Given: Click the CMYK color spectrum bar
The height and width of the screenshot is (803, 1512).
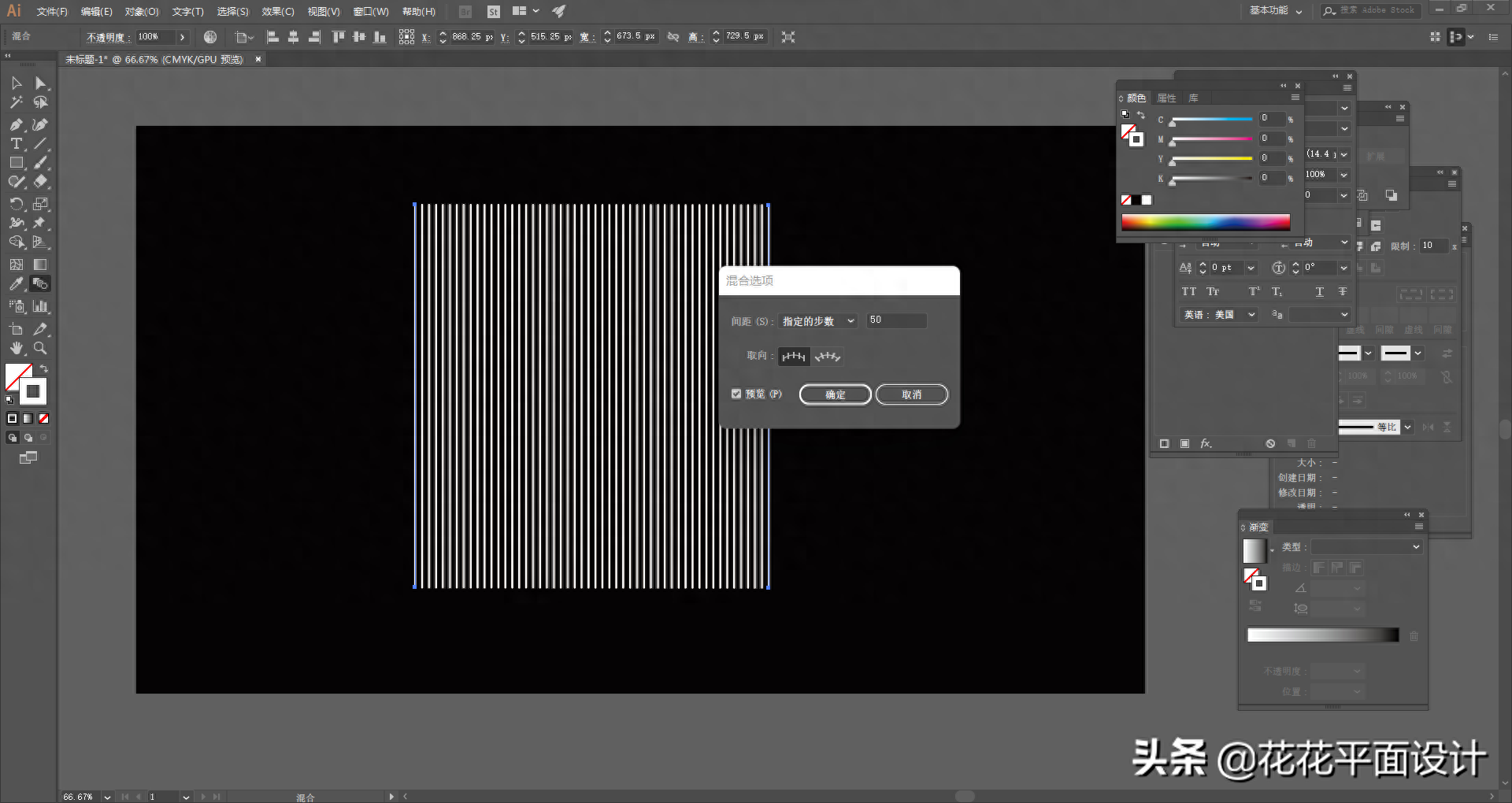Looking at the screenshot, I should 1205,222.
